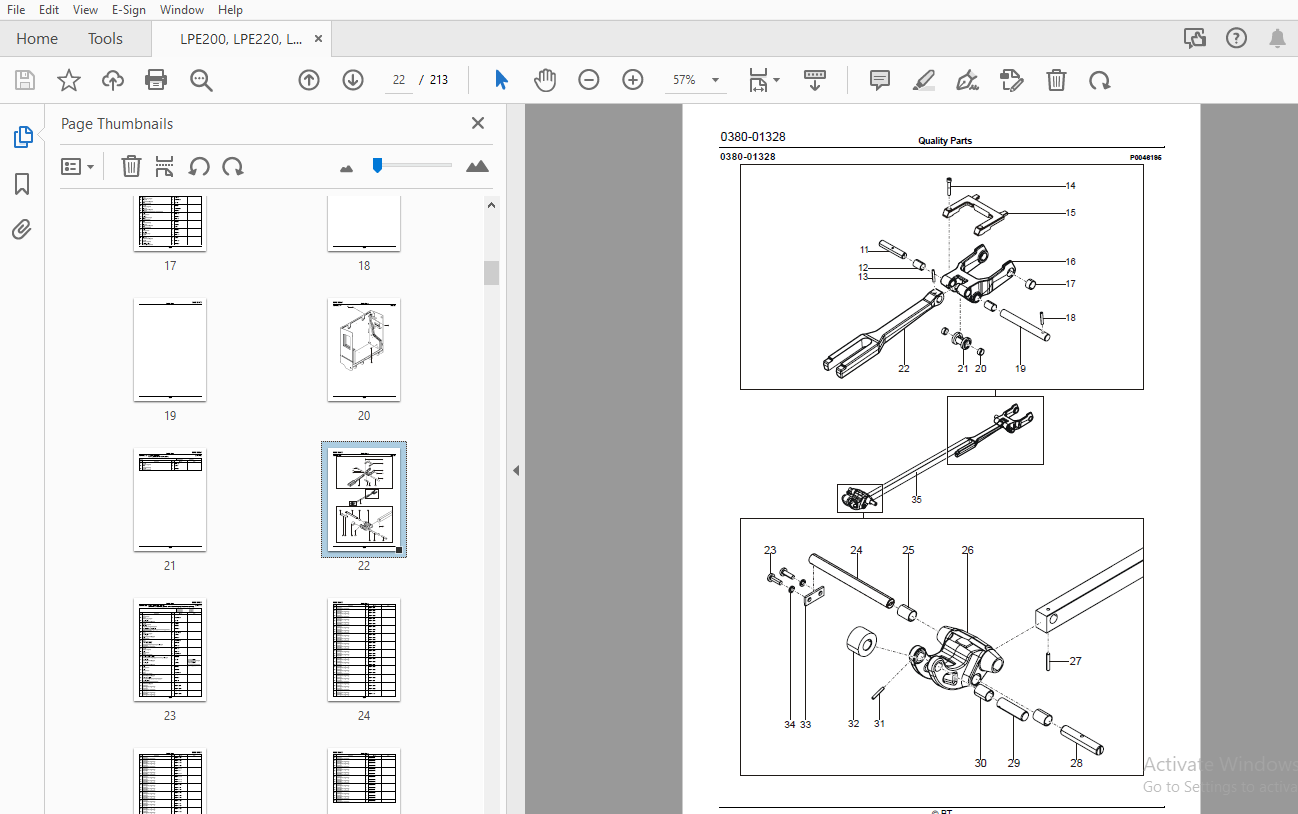Open the E-Sign menu
The image size is (1298, 814).
coord(128,9)
